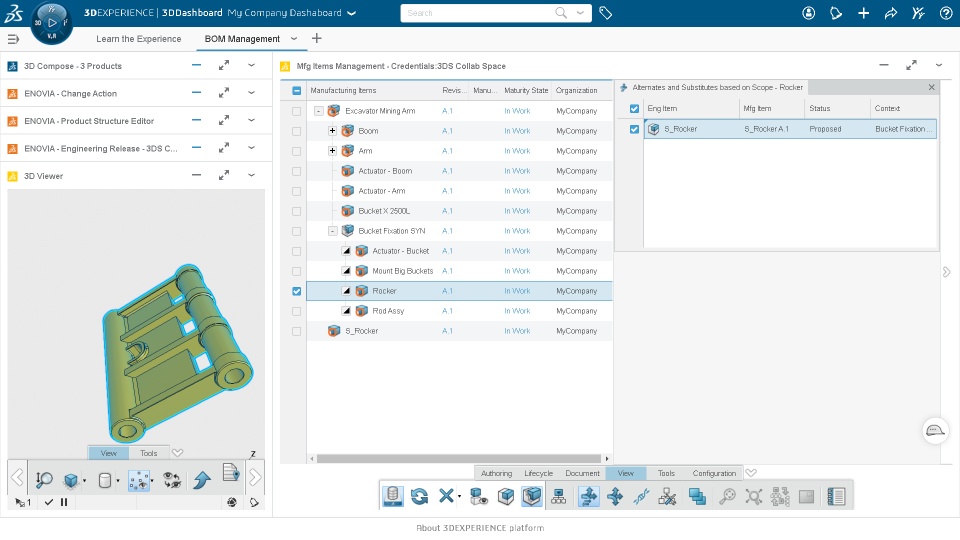
Task: Tick the checkbox for Actuator - Boom
Action: point(296,171)
